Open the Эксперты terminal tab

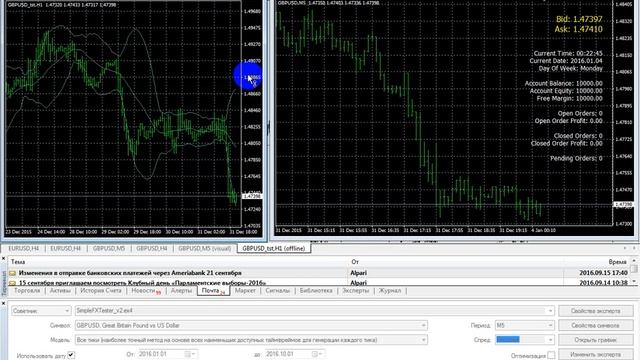tap(355, 291)
